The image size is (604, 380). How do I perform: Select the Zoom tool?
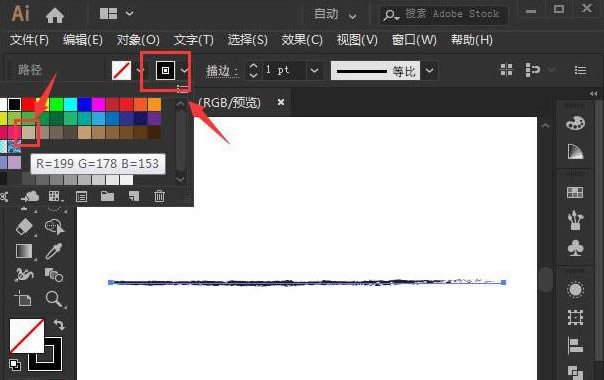(54, 299)
